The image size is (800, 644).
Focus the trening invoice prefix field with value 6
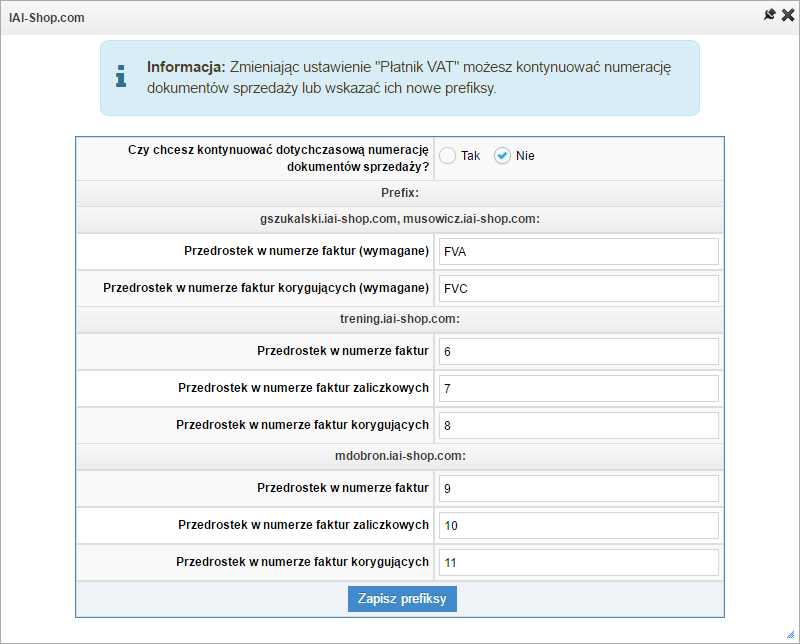[578, 351]
